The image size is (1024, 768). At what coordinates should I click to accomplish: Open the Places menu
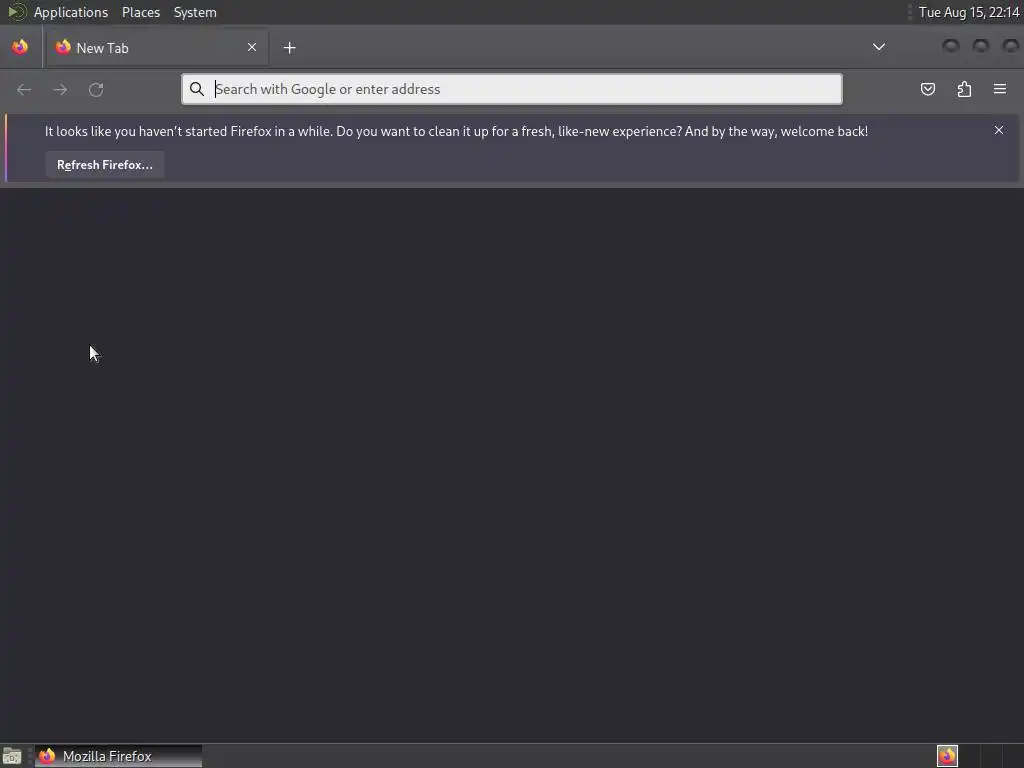pos(141,12)
